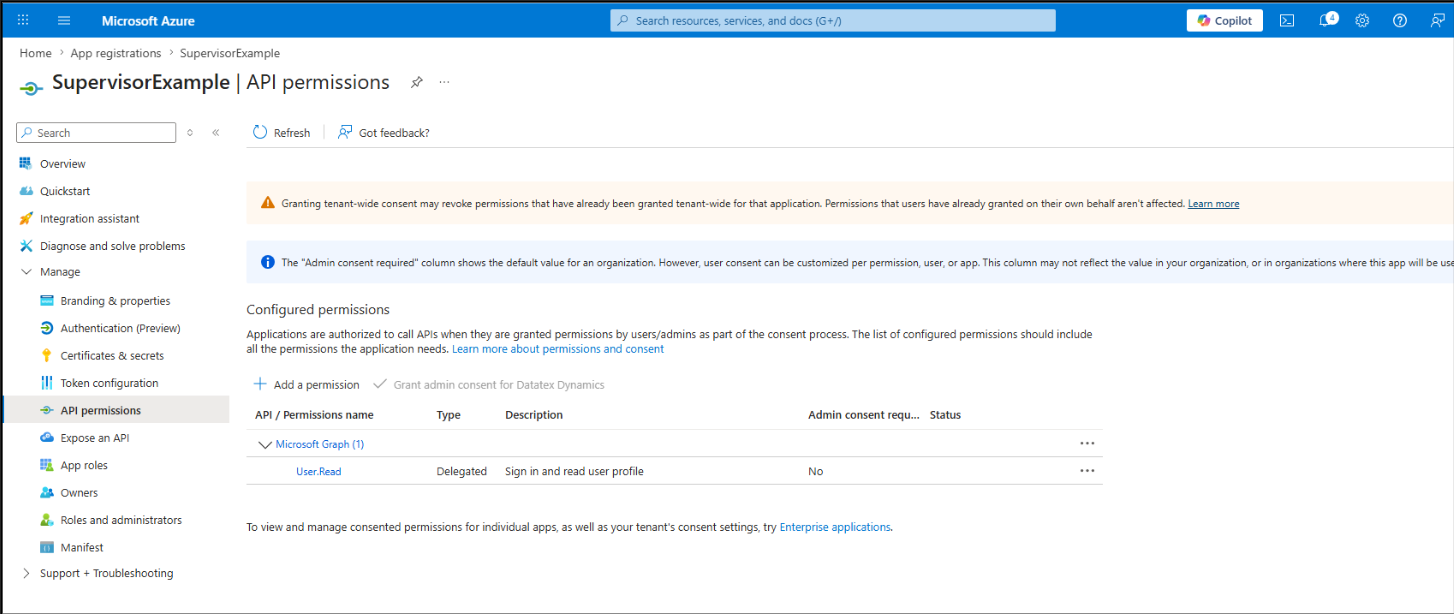
Task: Collapse the sidebar with double chevron
Action: (x=215, y=132)
